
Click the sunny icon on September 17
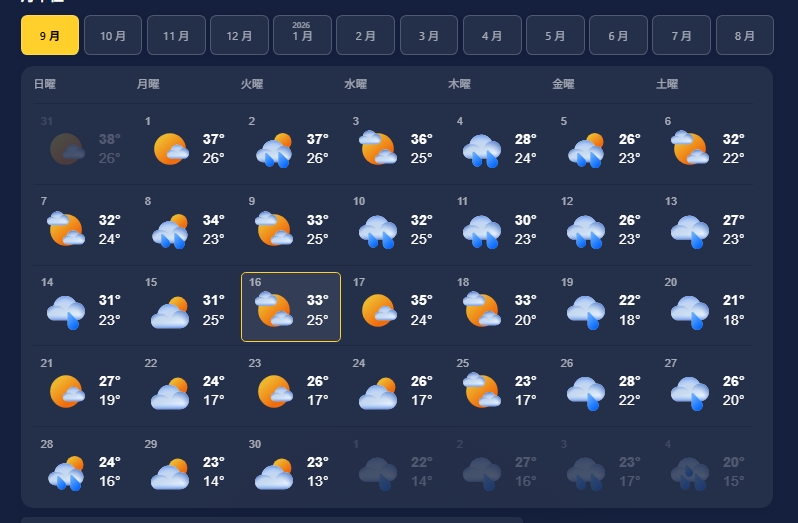(x=379, y=310)
